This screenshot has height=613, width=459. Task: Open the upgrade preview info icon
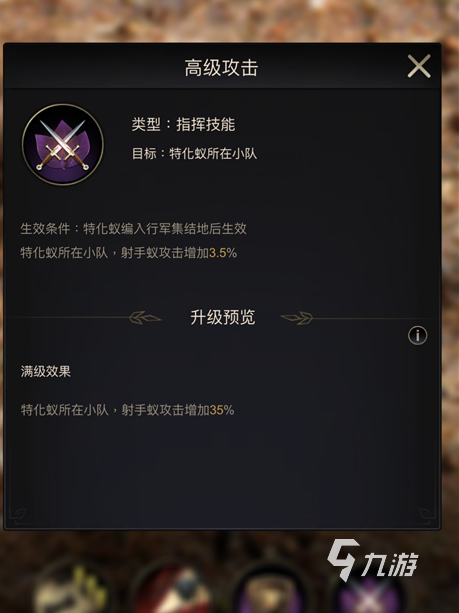418,335
